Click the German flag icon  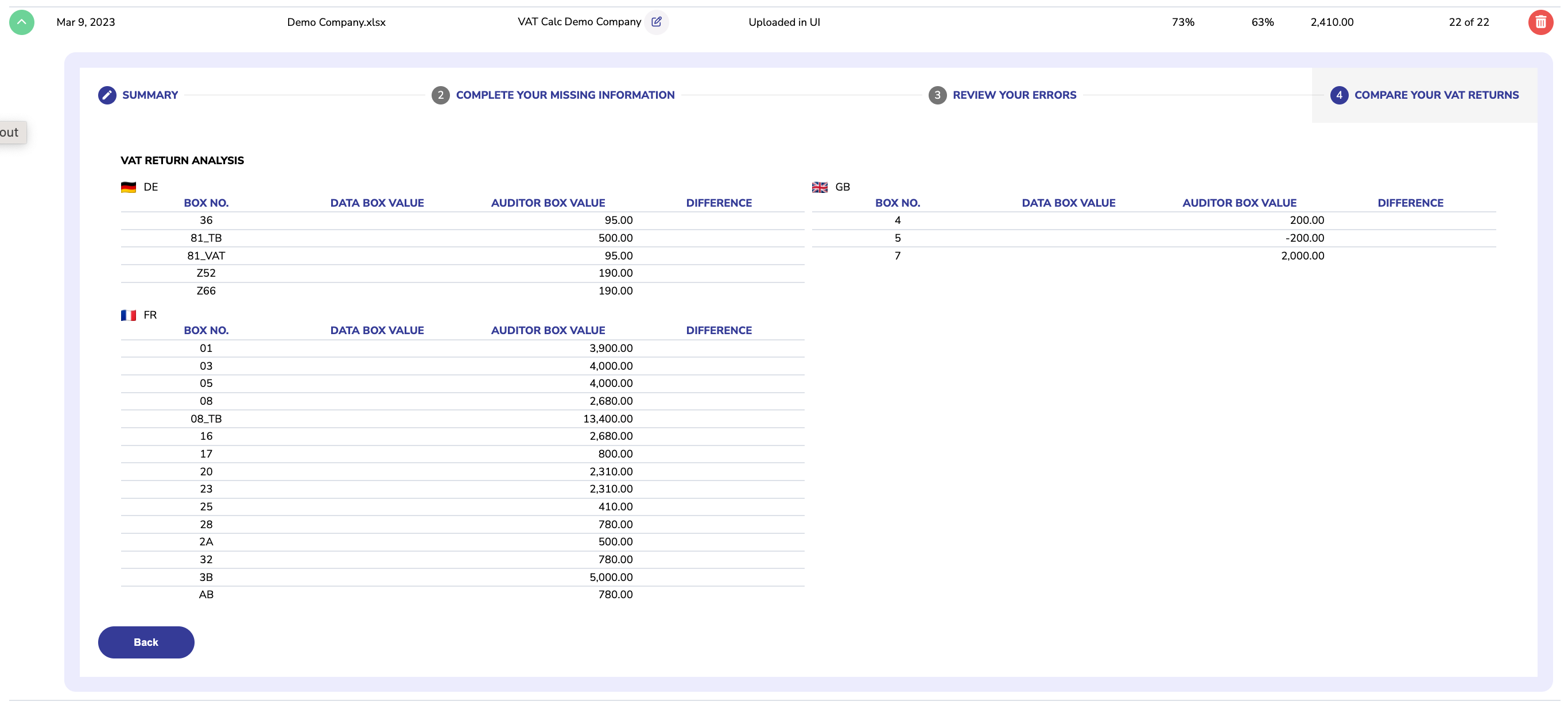(x=129, y=187)
